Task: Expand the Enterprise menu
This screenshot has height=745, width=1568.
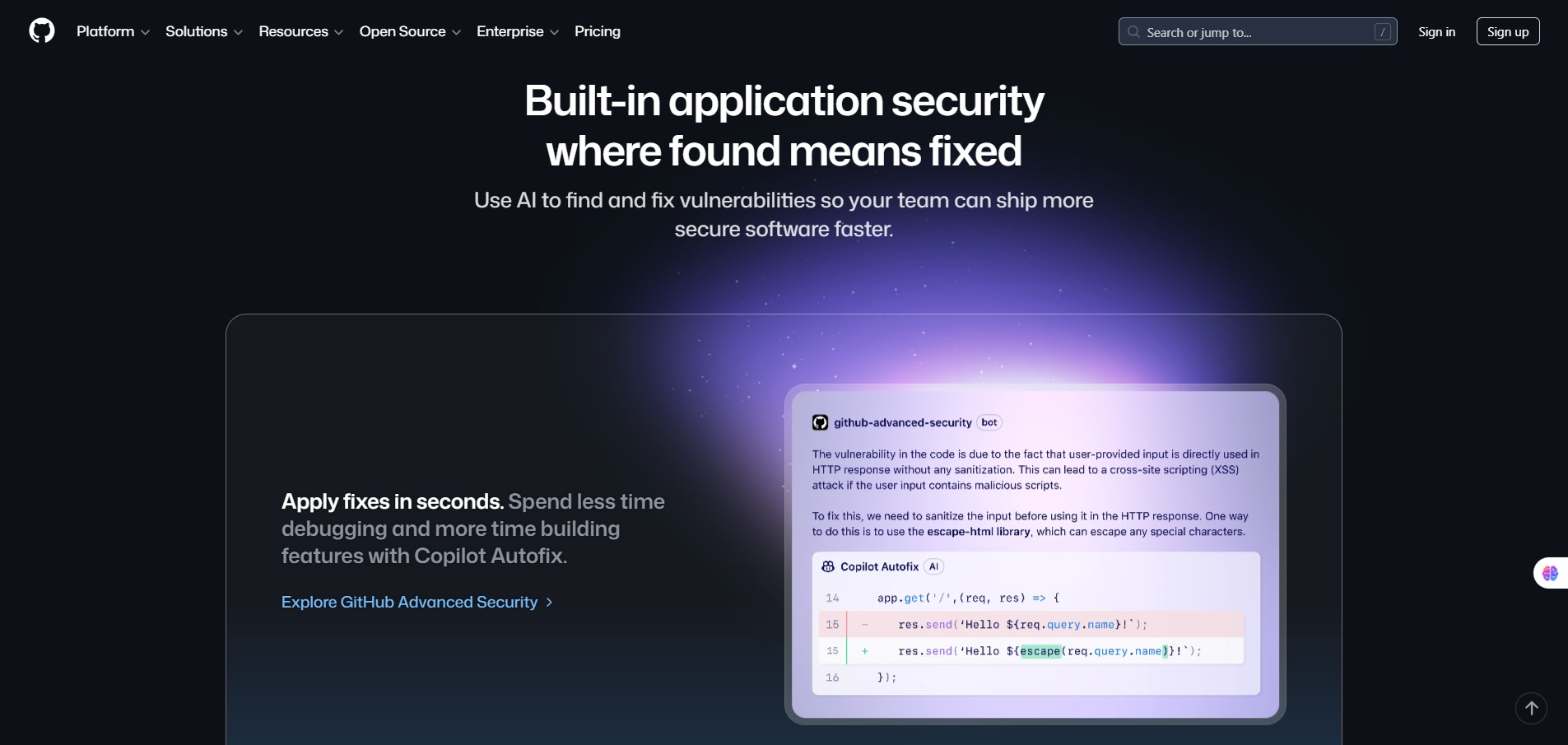Action: pos(518,31)
